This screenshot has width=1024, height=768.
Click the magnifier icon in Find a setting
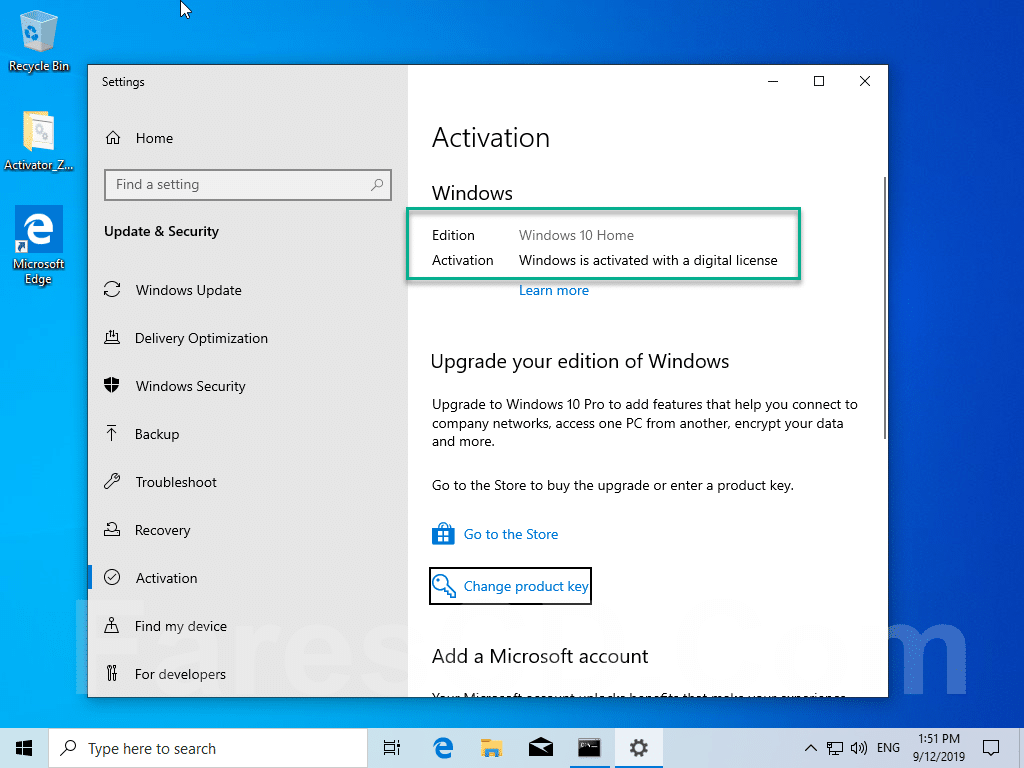point(377,185)
